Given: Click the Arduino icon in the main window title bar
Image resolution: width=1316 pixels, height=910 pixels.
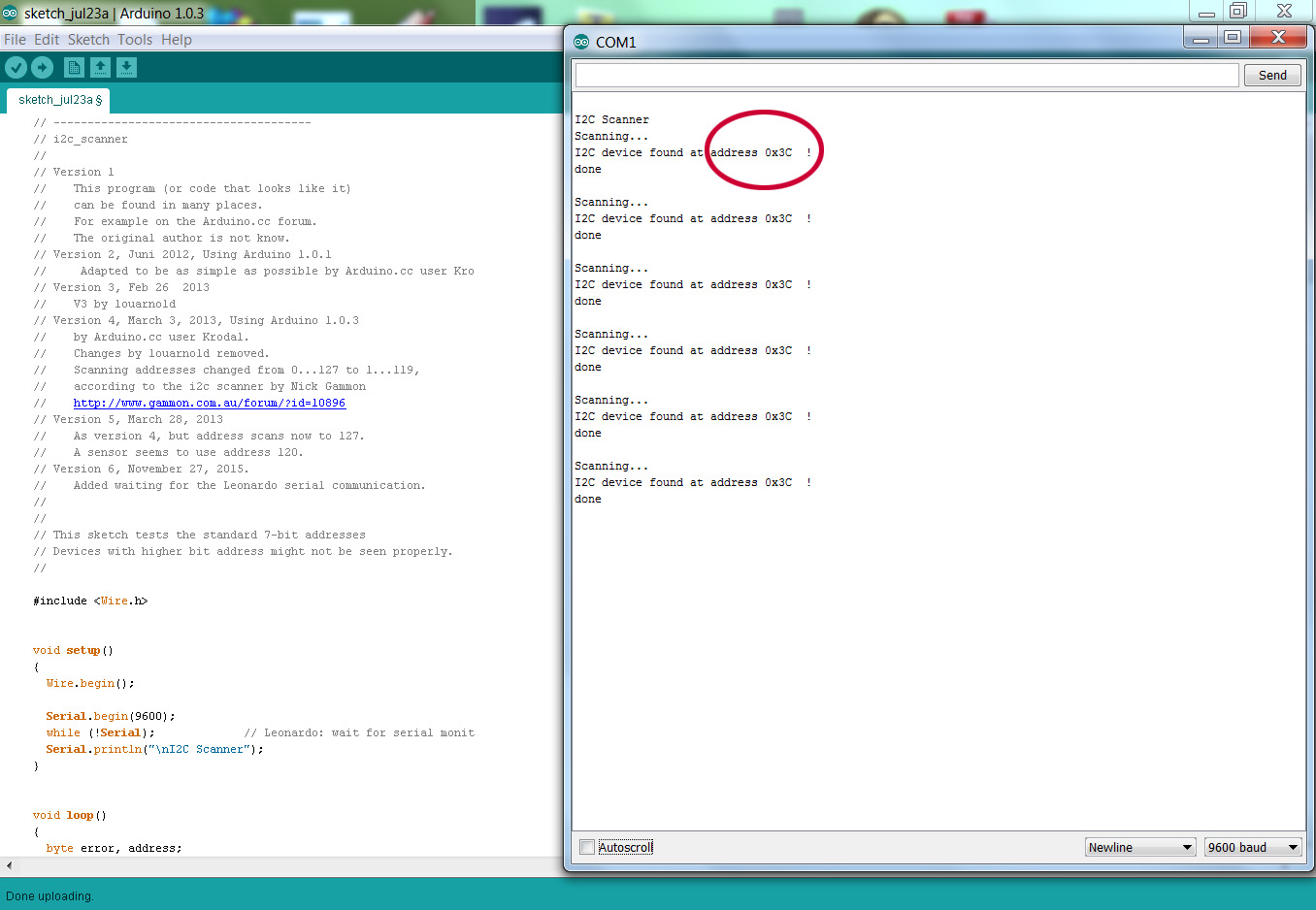Looking at the screenshot, I should click(12, 15).
